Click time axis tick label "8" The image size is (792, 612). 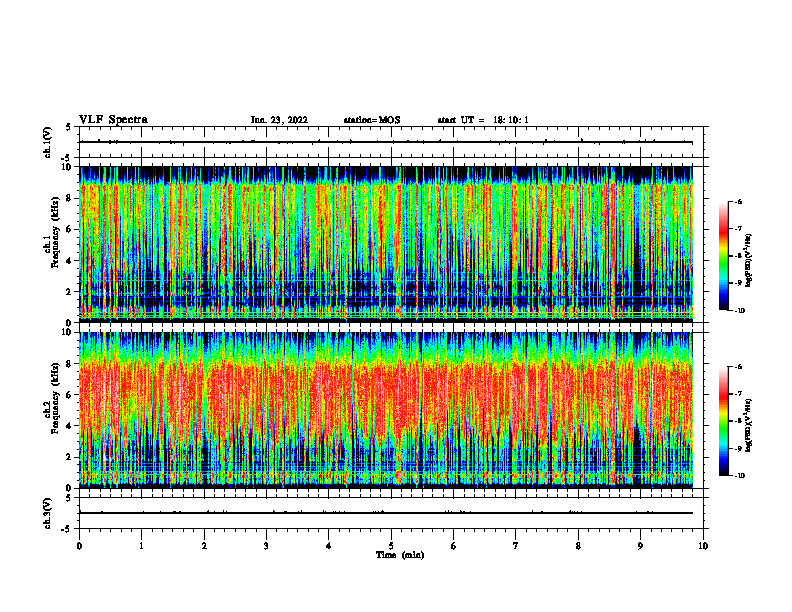click(x=578, y=546)
